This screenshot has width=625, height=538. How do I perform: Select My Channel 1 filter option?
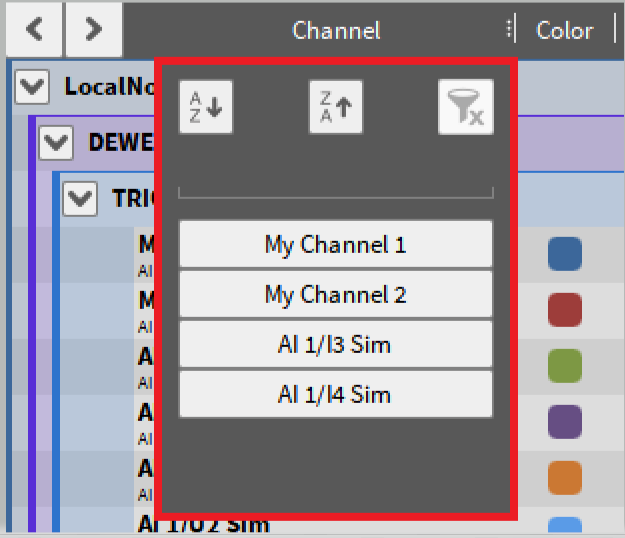335,244
